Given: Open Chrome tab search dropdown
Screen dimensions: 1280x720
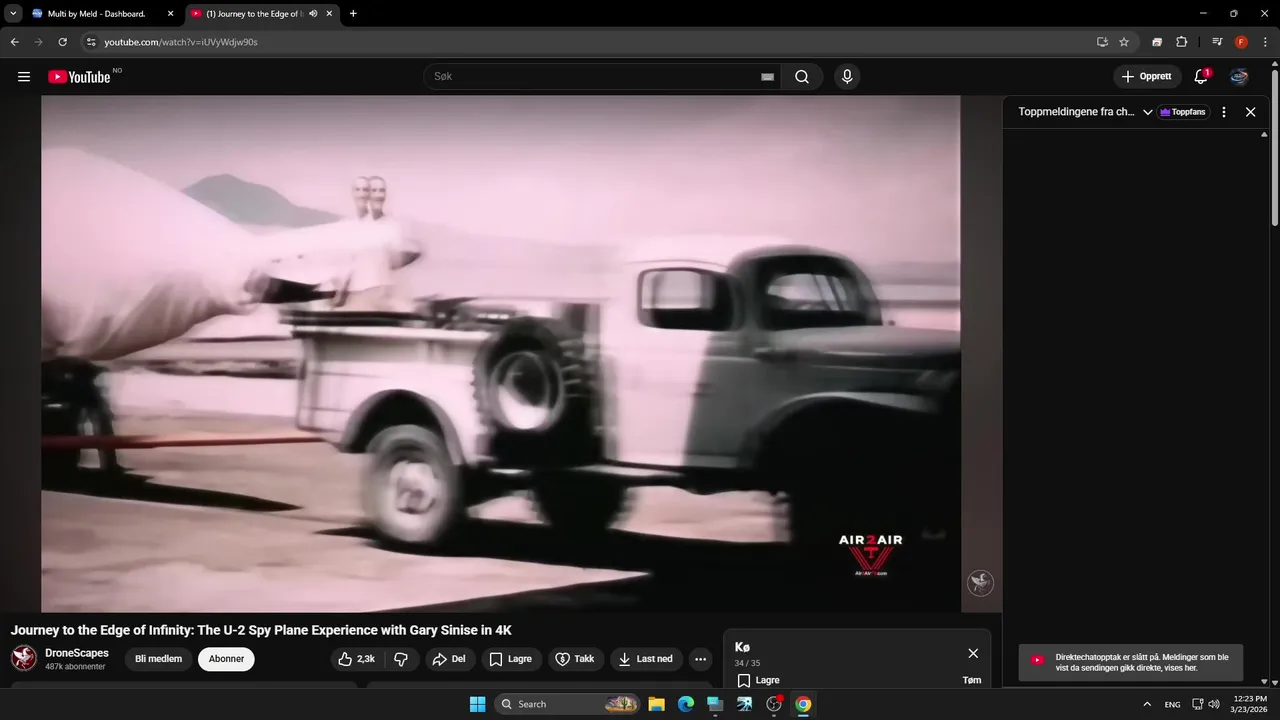Looking at the screenshot, I should pos(13,14).
